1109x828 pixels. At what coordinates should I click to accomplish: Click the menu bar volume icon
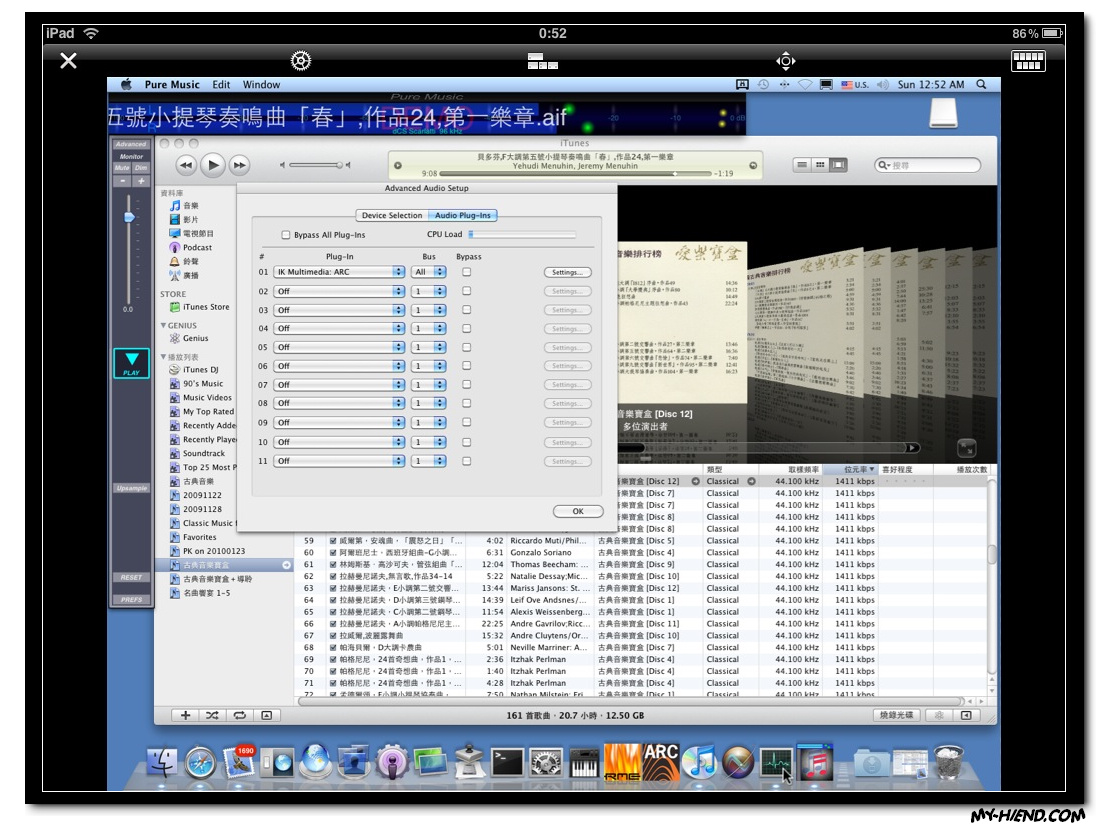(882, 84)
